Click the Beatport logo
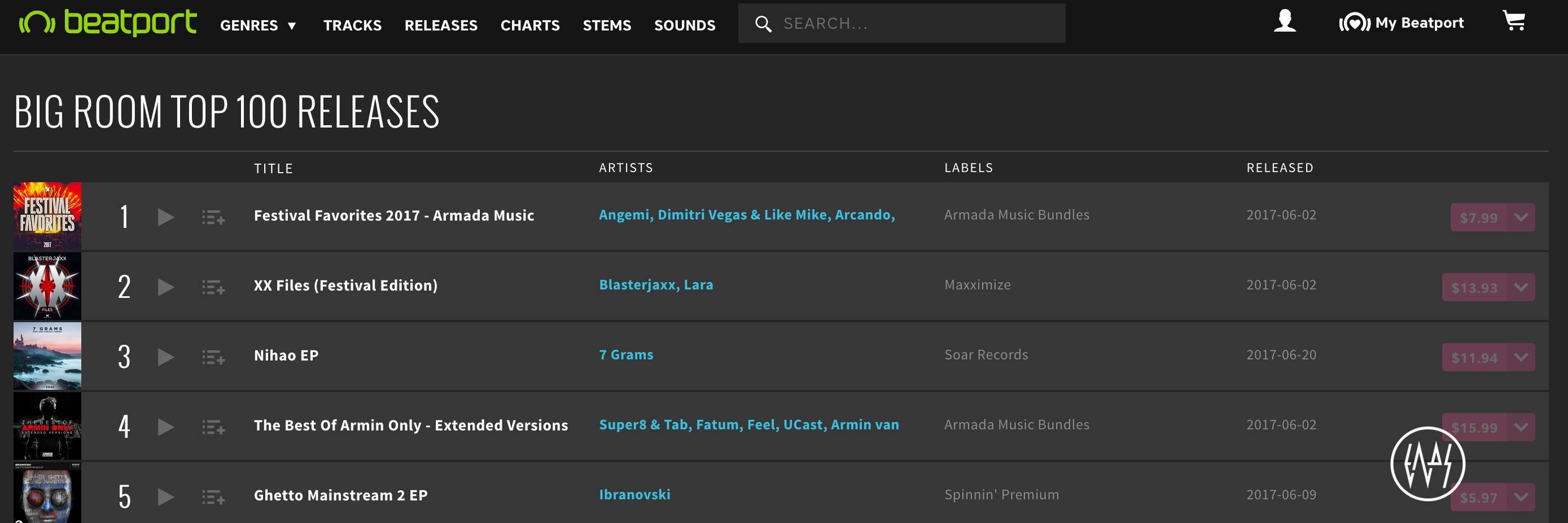The image size is (1568, 523). [x=108, y=23]
